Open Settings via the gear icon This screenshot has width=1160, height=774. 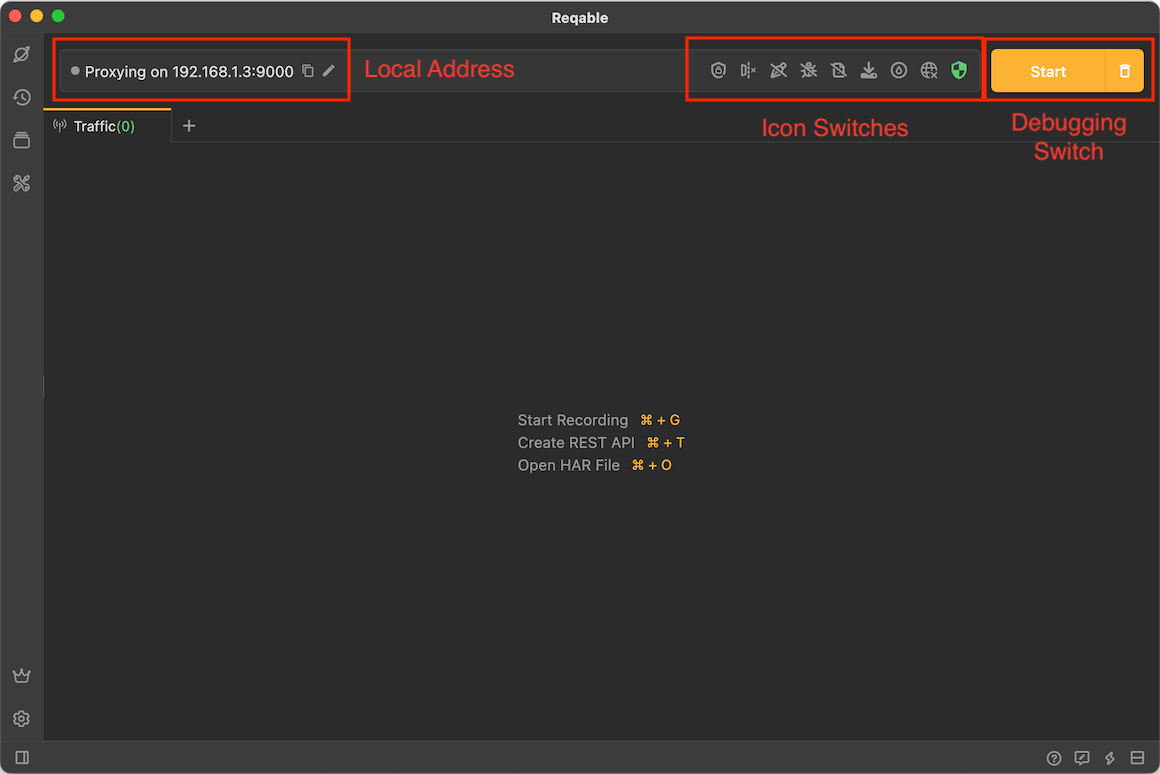[x=21, y=719]
